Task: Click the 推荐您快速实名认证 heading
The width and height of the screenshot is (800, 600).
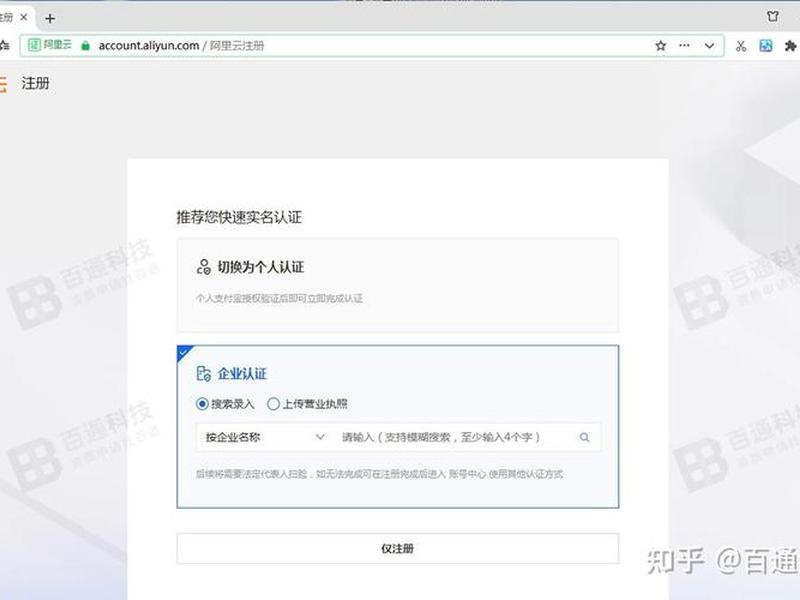Action: pyautogui.click(x=239, y=217)
